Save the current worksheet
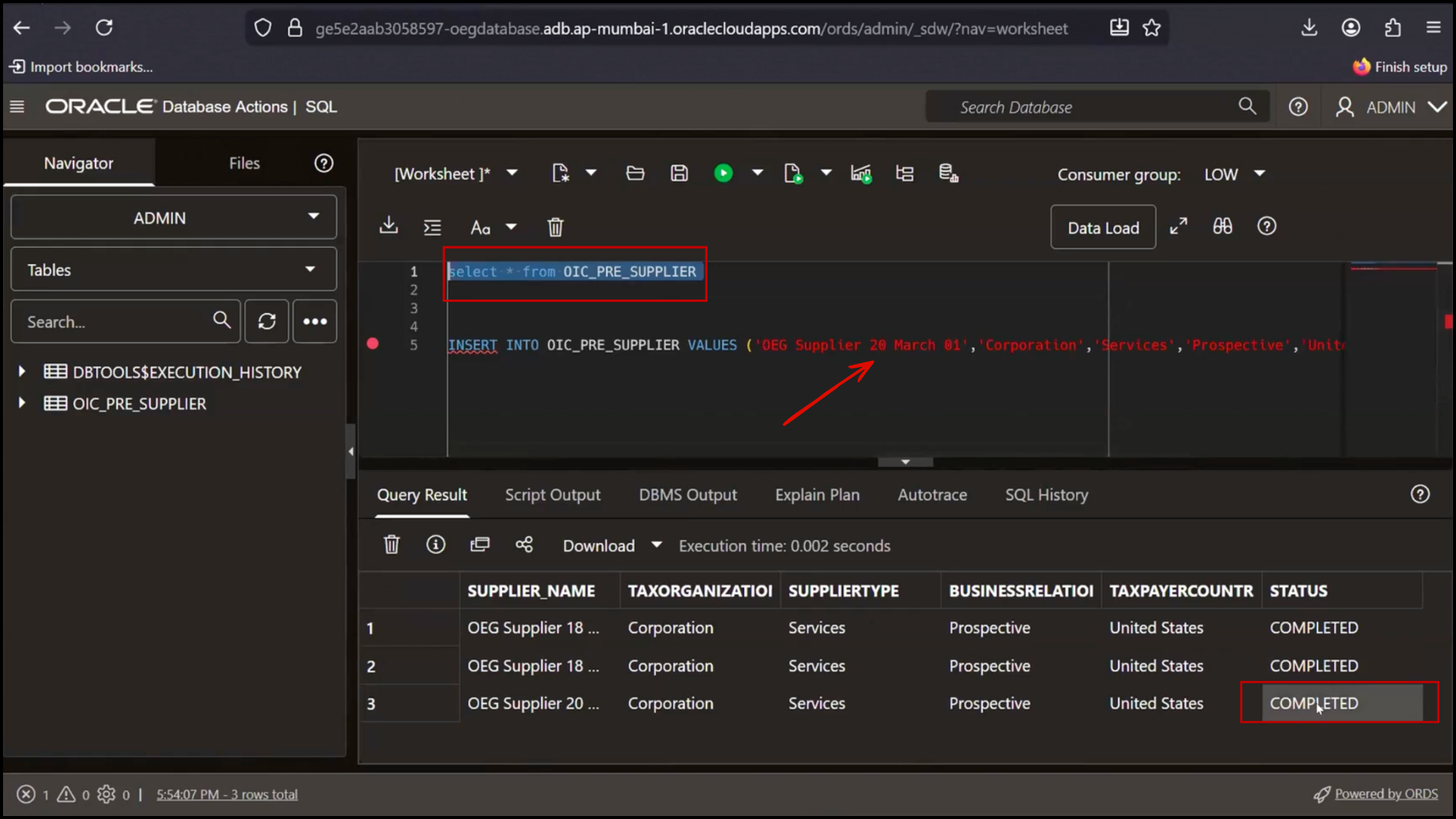 pyautogui.click(x=679, y=173)
